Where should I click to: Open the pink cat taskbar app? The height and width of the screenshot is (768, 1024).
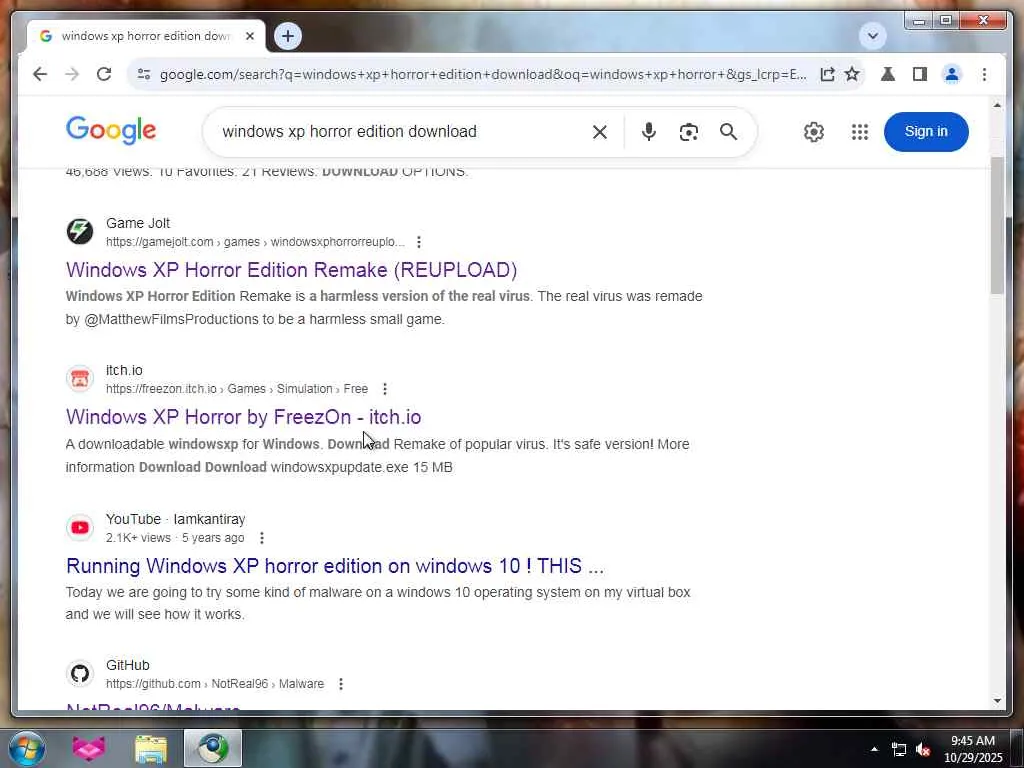[x=89, y=748]
